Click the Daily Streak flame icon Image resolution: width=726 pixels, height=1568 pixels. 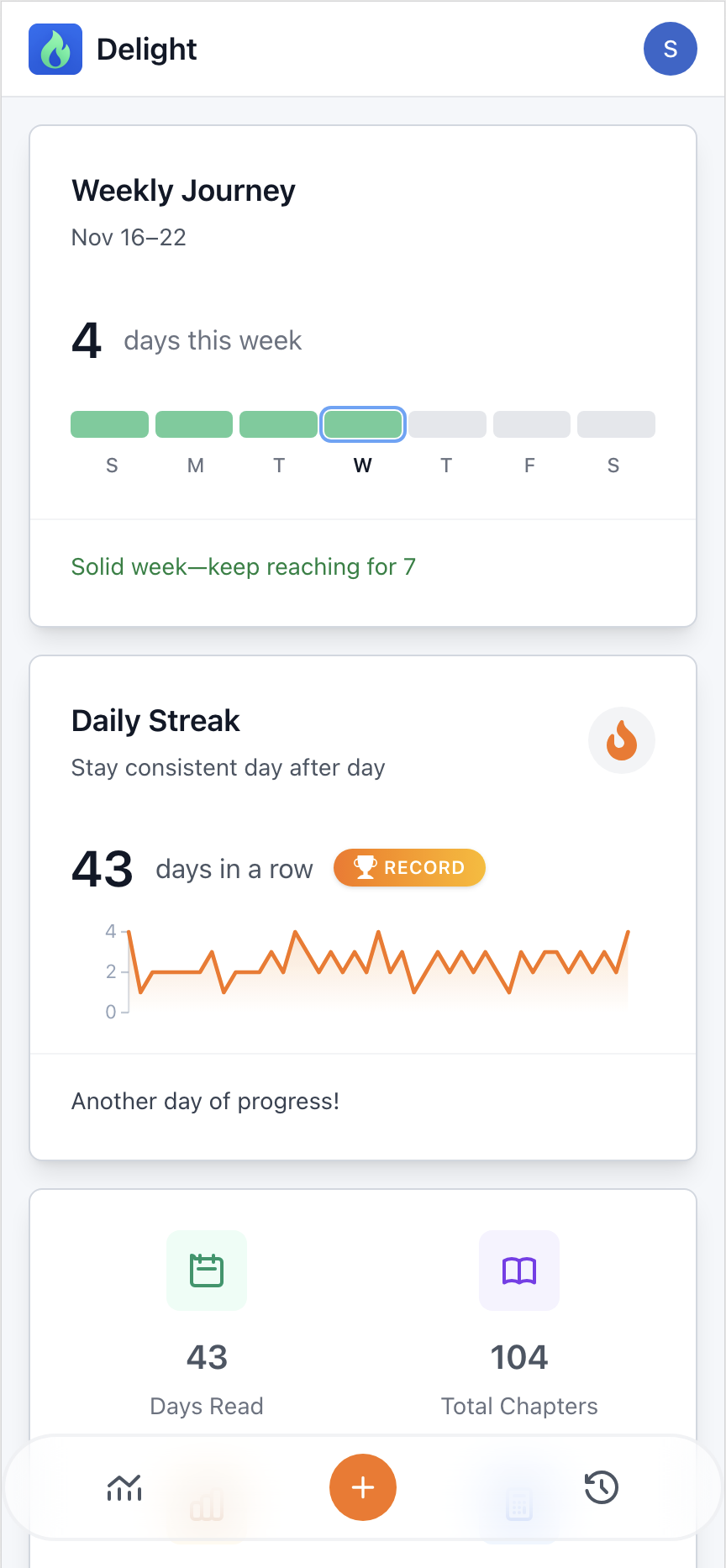(x=621, y=740)
